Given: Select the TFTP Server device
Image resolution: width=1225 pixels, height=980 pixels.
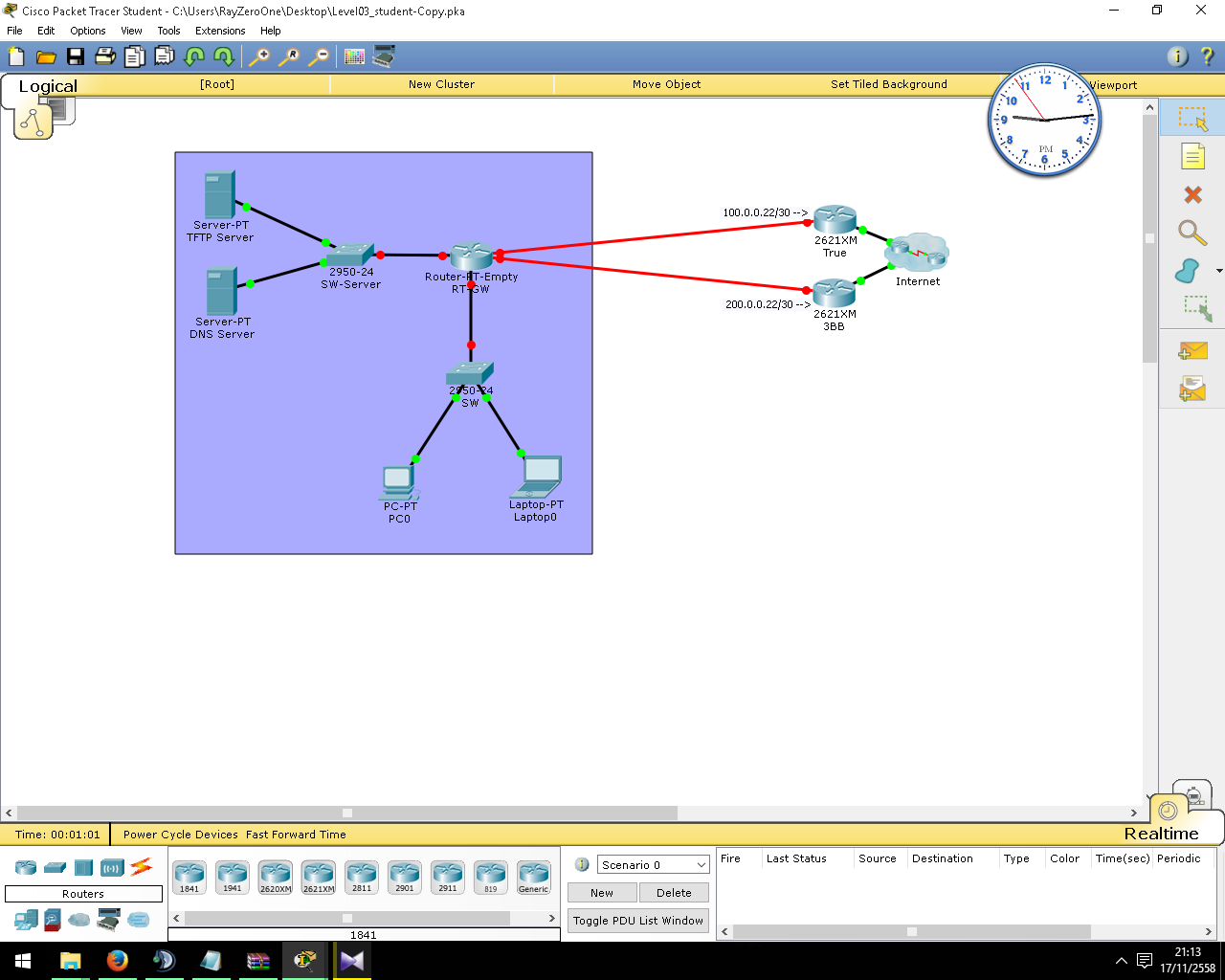Looking at the screenshot, I should coord(219,194).
